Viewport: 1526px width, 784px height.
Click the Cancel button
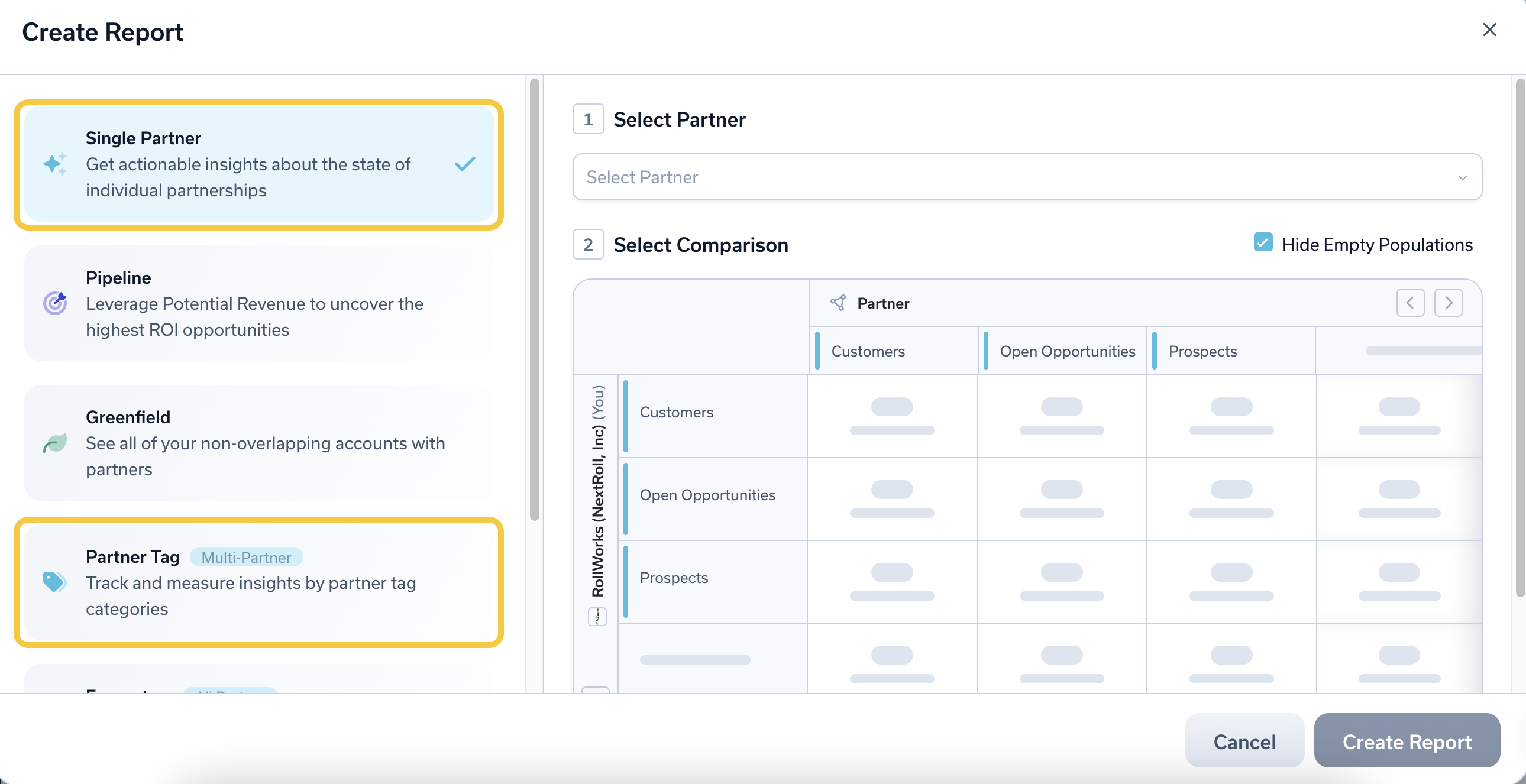pos(1244,741)
